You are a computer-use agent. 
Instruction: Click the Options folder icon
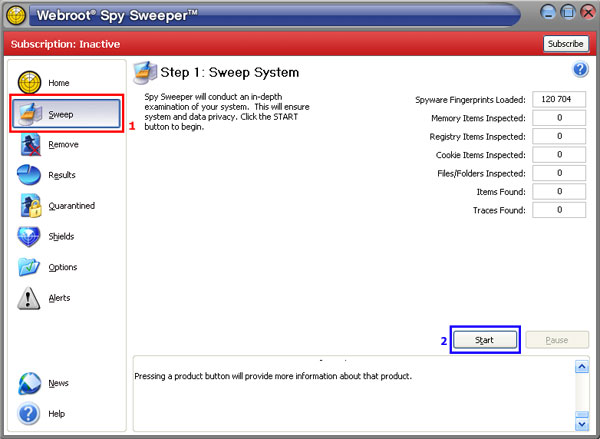[29, 267]
